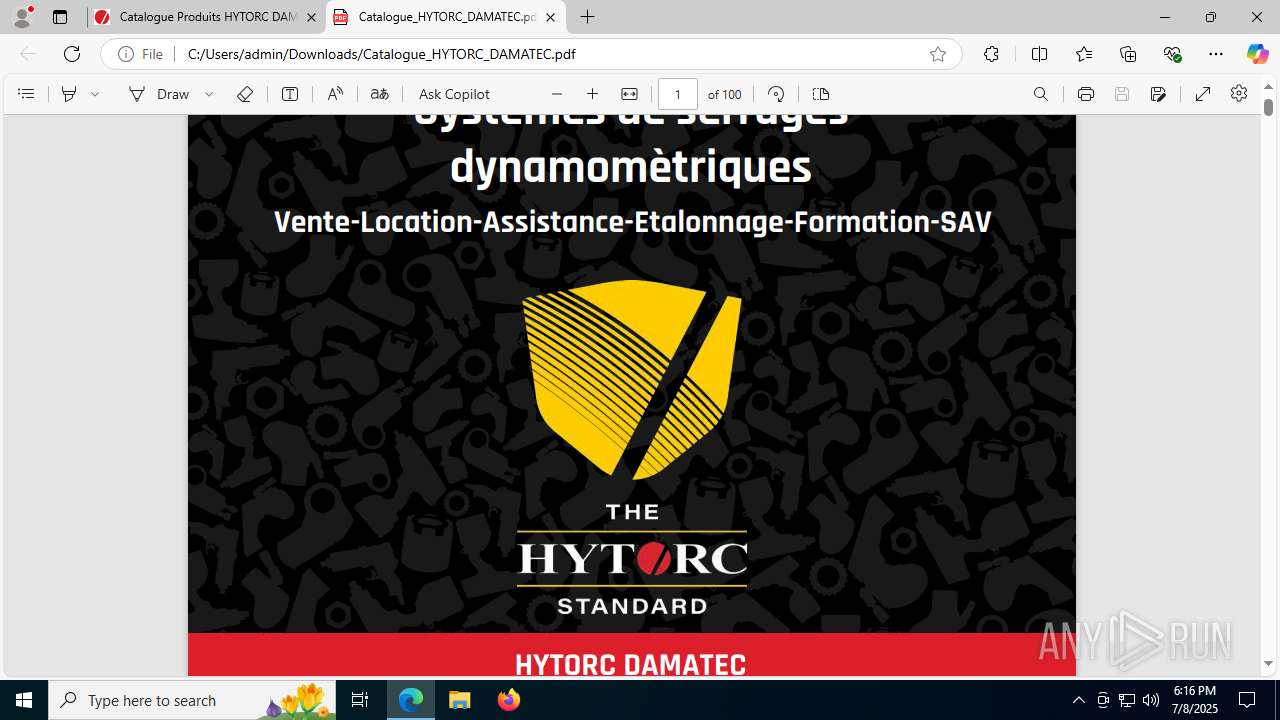The width and height of the screenshot is (1280, 720).
Task: Click the Save as icon
Action: [x=1158, y=94]
